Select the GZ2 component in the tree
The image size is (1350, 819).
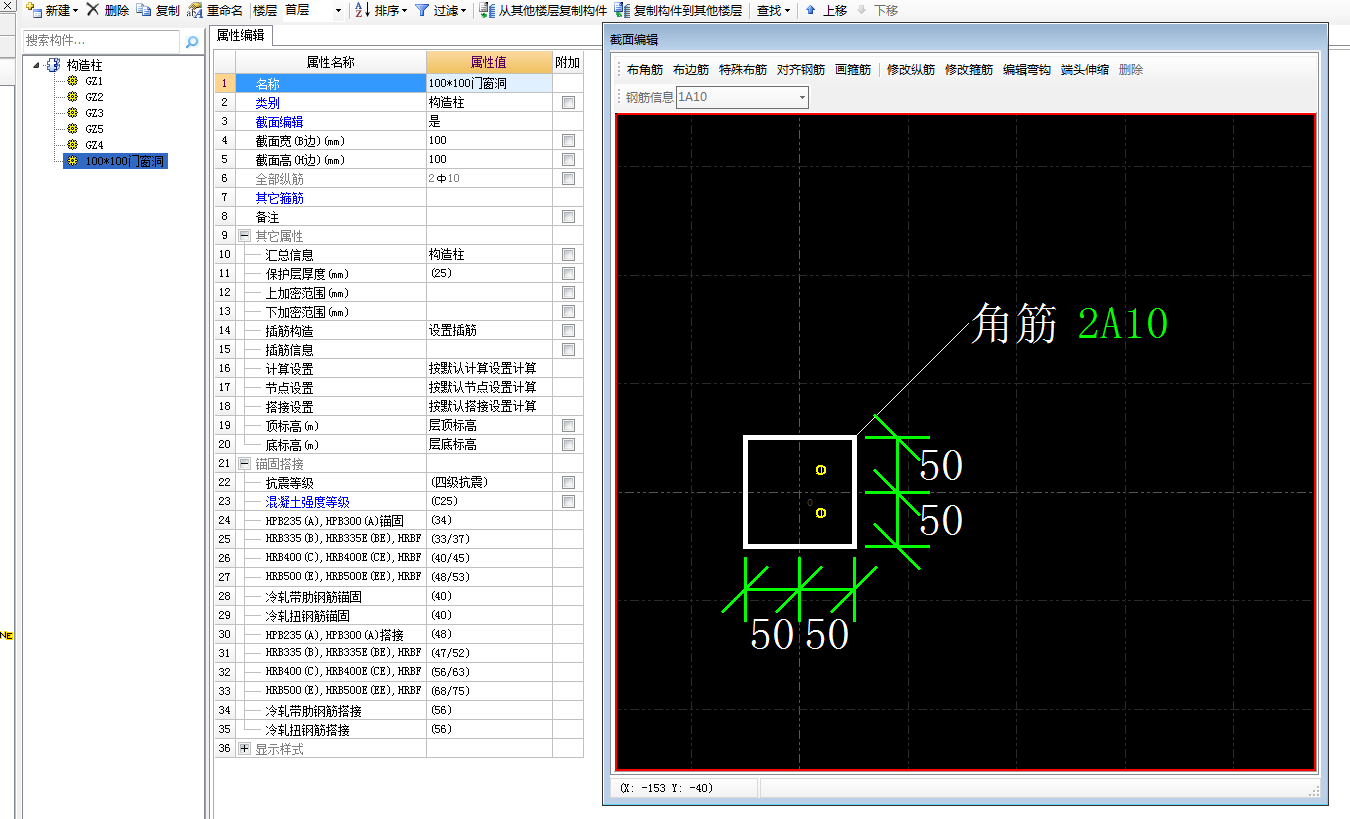[94, 97]
